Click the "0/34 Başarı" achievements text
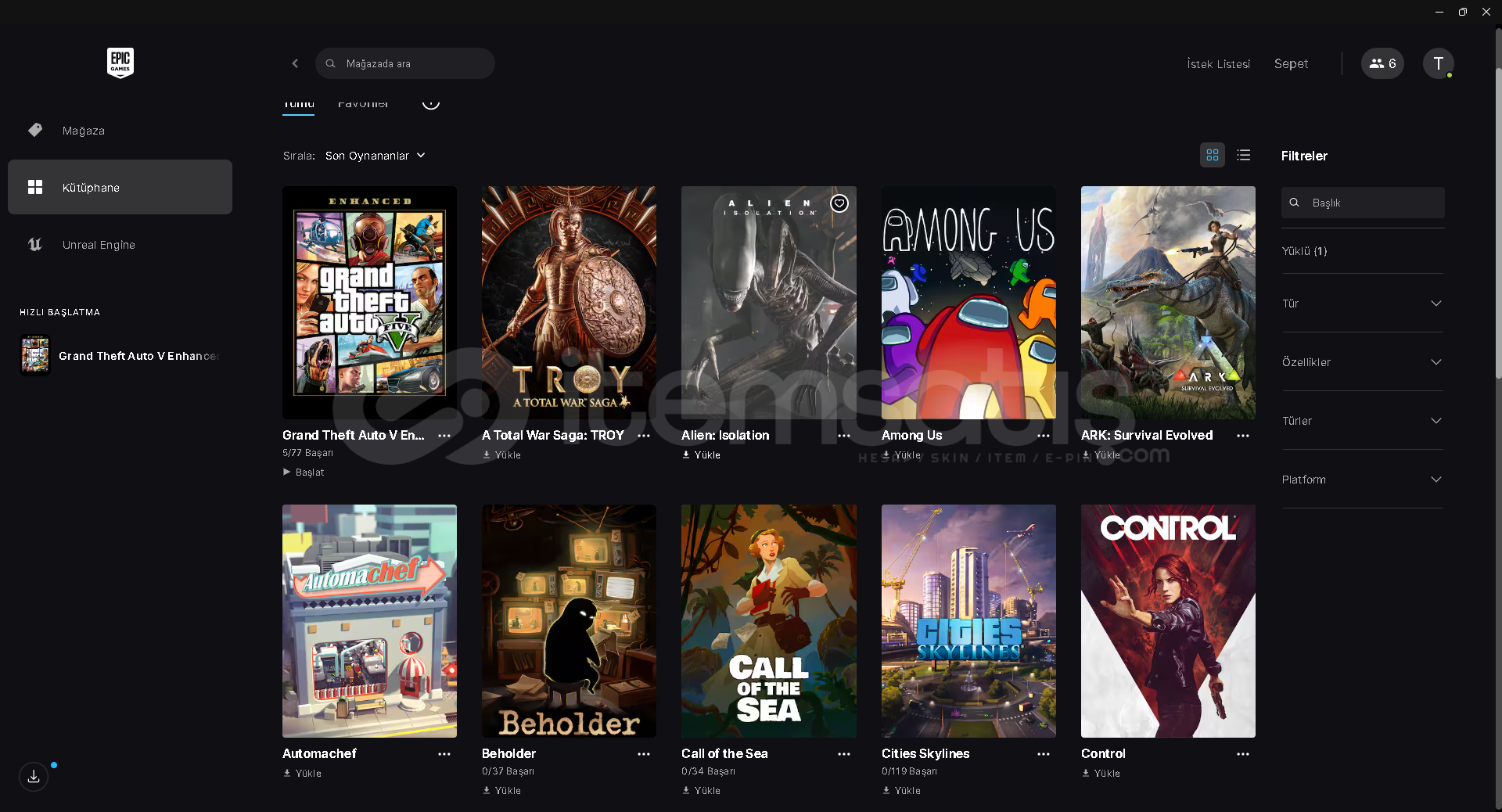The width and height of the screenshot is (1502, 812). click(708, 771)
